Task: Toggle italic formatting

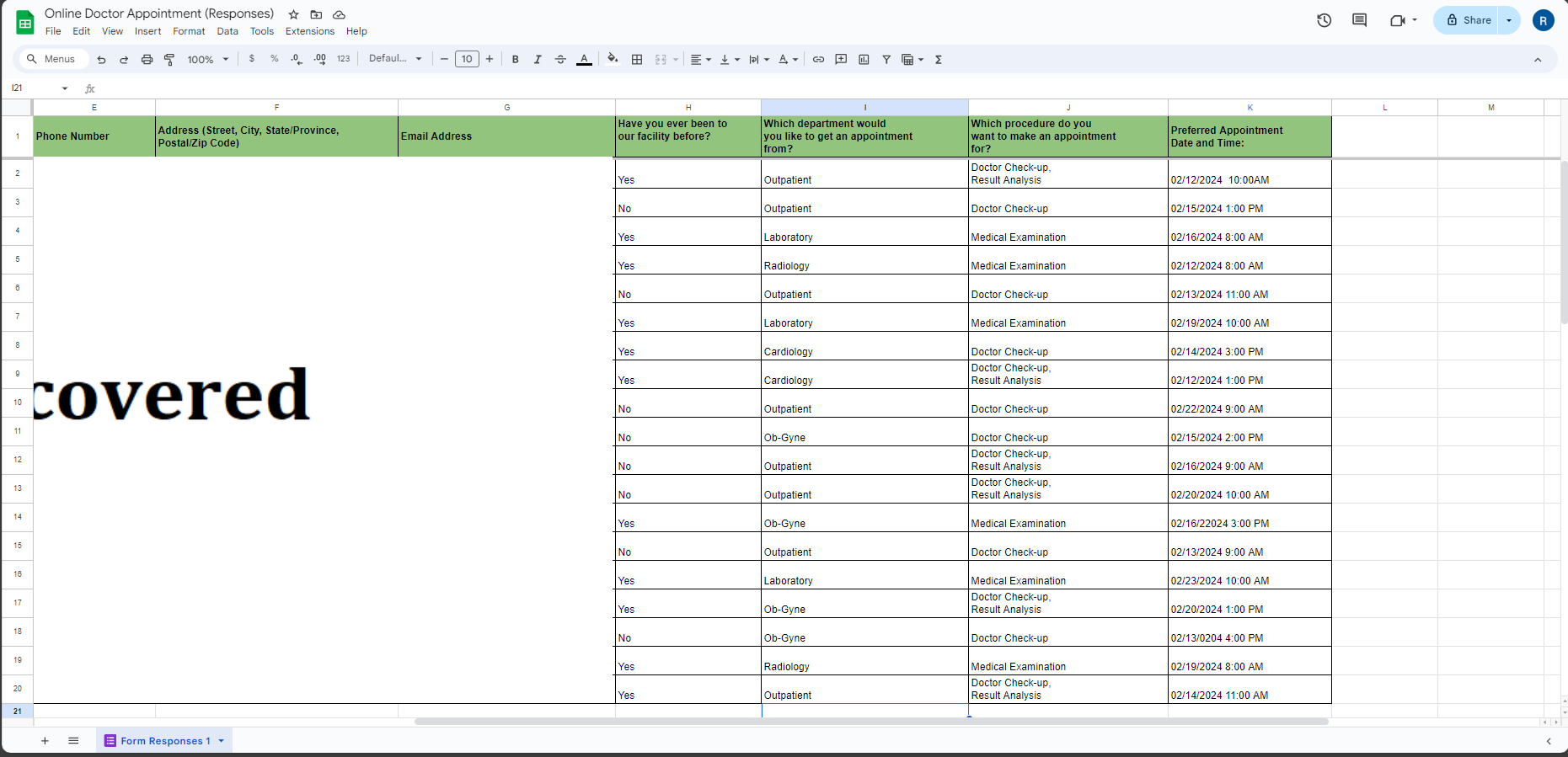Action: [538, 60]
